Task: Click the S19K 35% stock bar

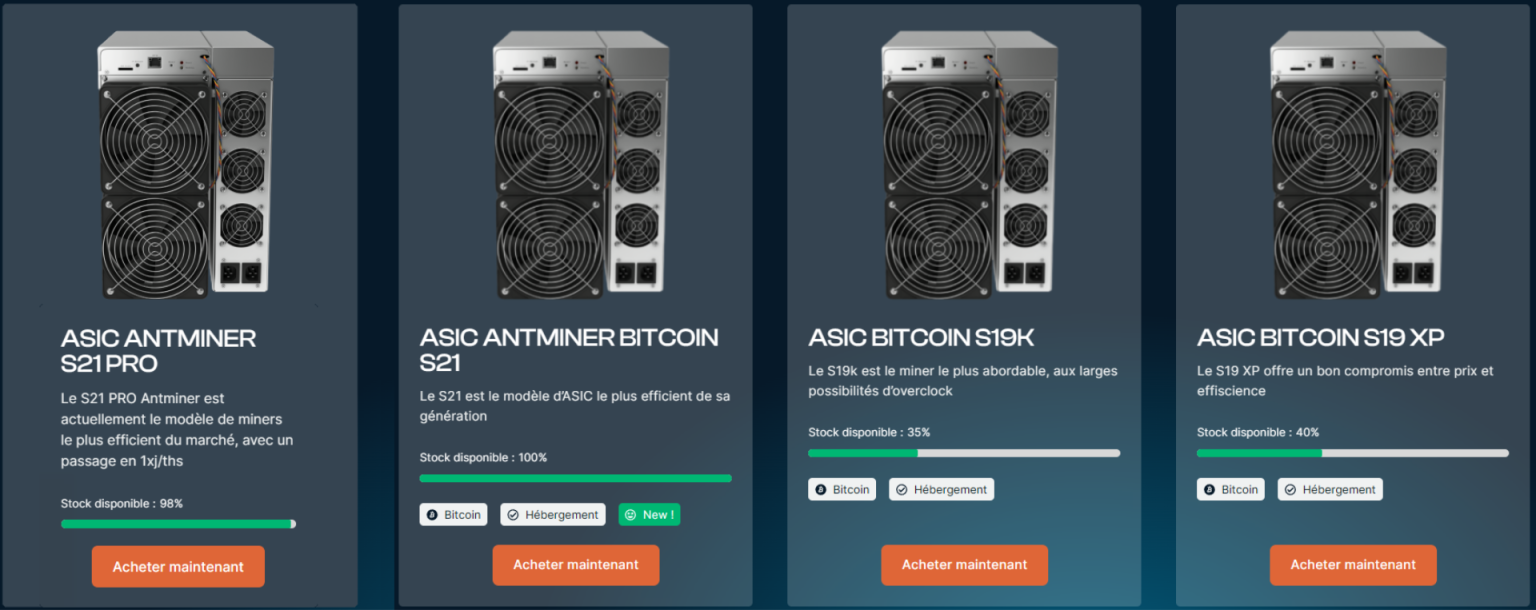Action: point(964,453)
